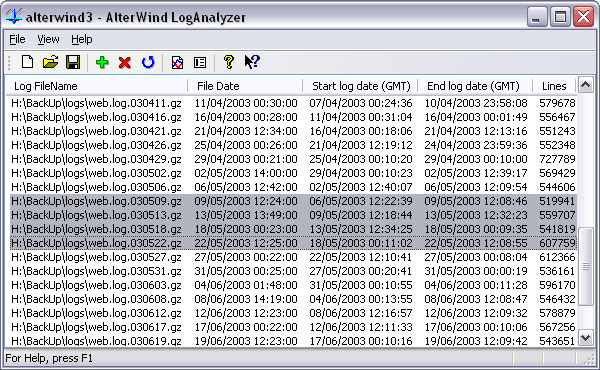600x370 pixels.
Task: Select row web.log.030617.gz
Action: (293, 327)
